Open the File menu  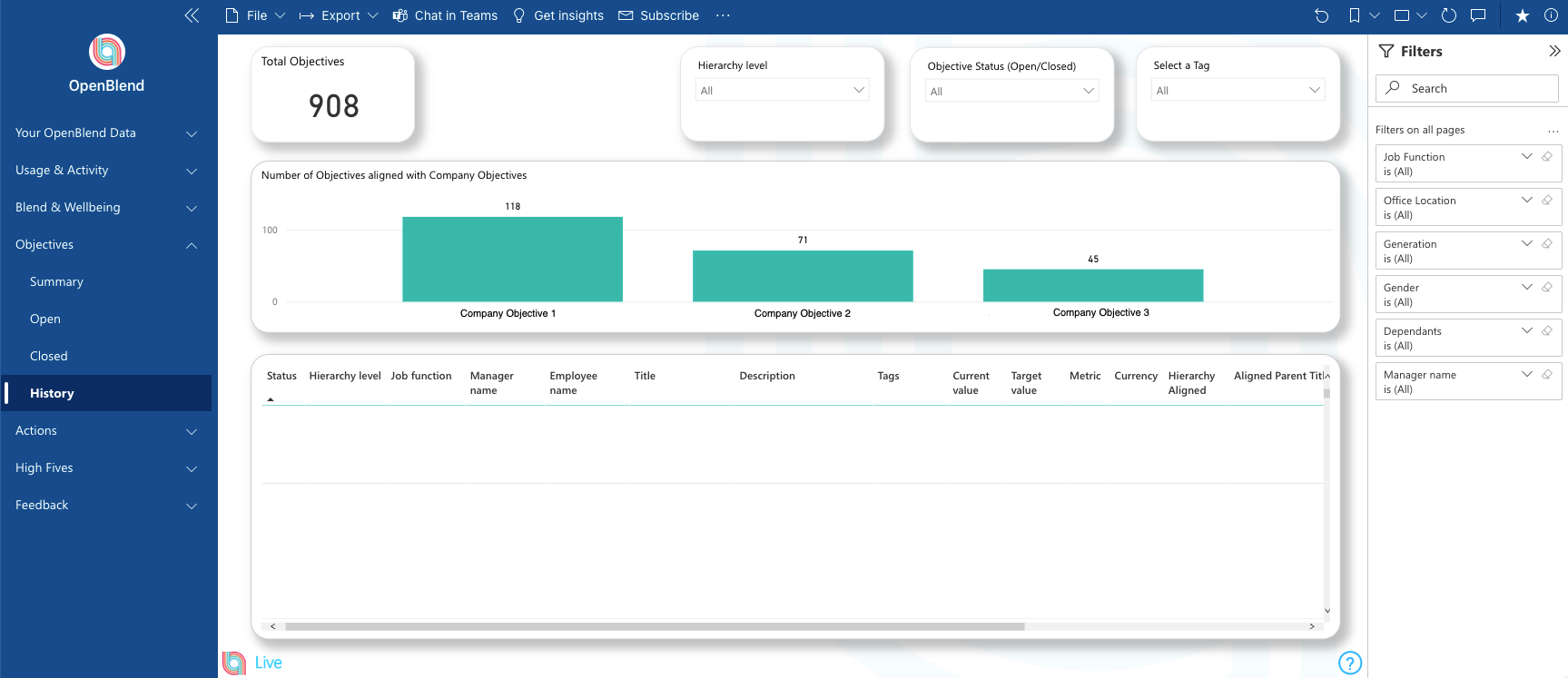pos(255,15)
